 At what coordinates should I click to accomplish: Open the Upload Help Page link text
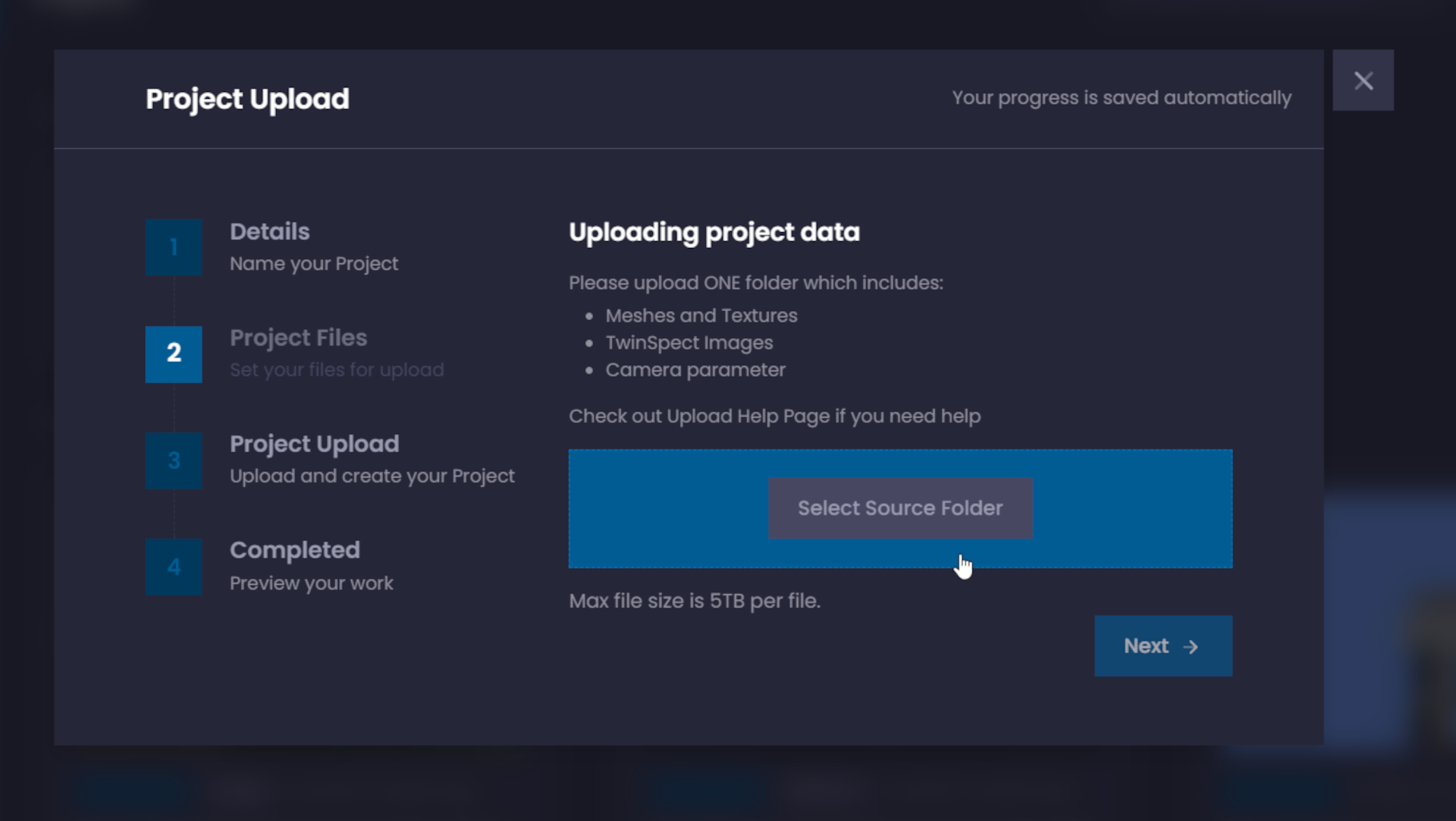tap(748, 417)
